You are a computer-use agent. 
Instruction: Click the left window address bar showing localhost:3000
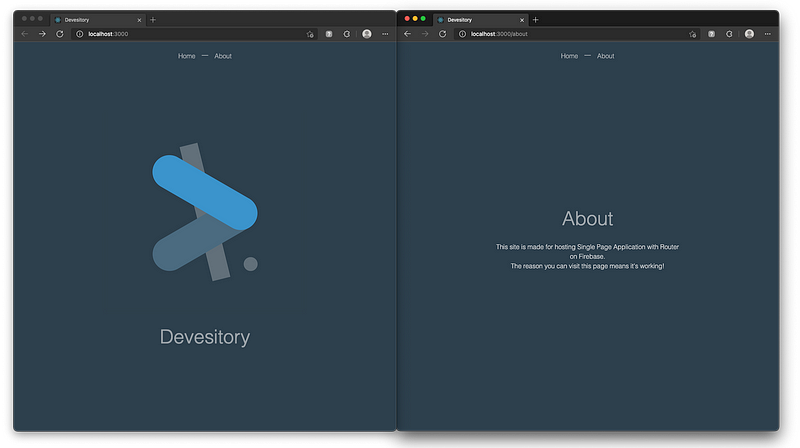tap(194, 34)
